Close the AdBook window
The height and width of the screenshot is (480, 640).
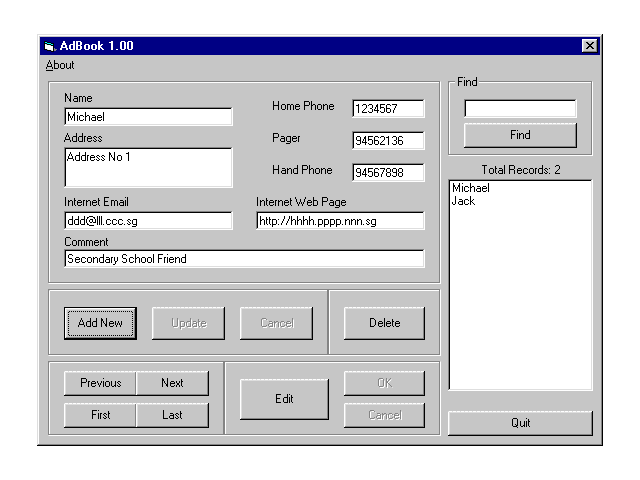point(589,46)
